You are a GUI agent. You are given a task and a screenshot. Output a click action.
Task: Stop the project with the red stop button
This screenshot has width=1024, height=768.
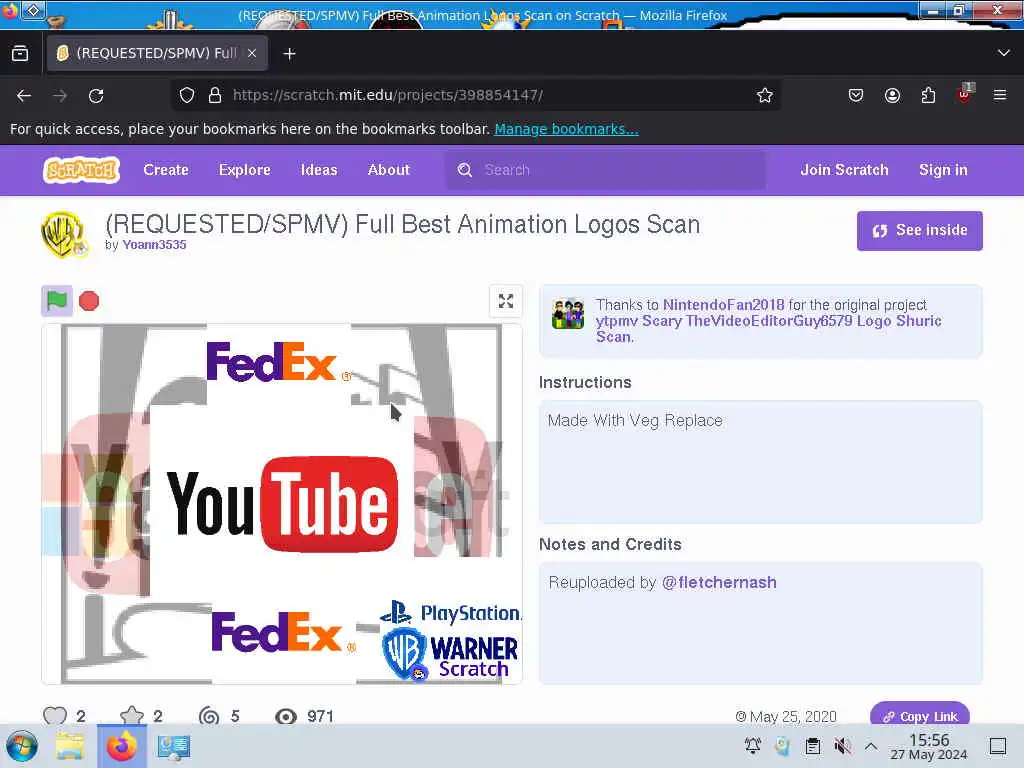[x=89, y=301]
